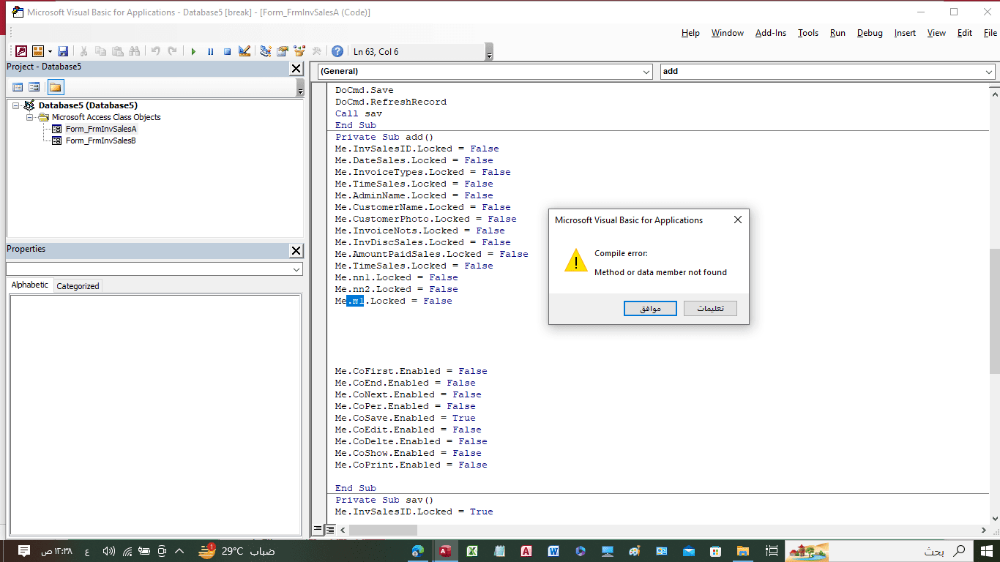This screenshot has height=562, width=1000.
Task: Open File Explorer from the taskbar
Action: pyautogui.click(x=742, y=551)
